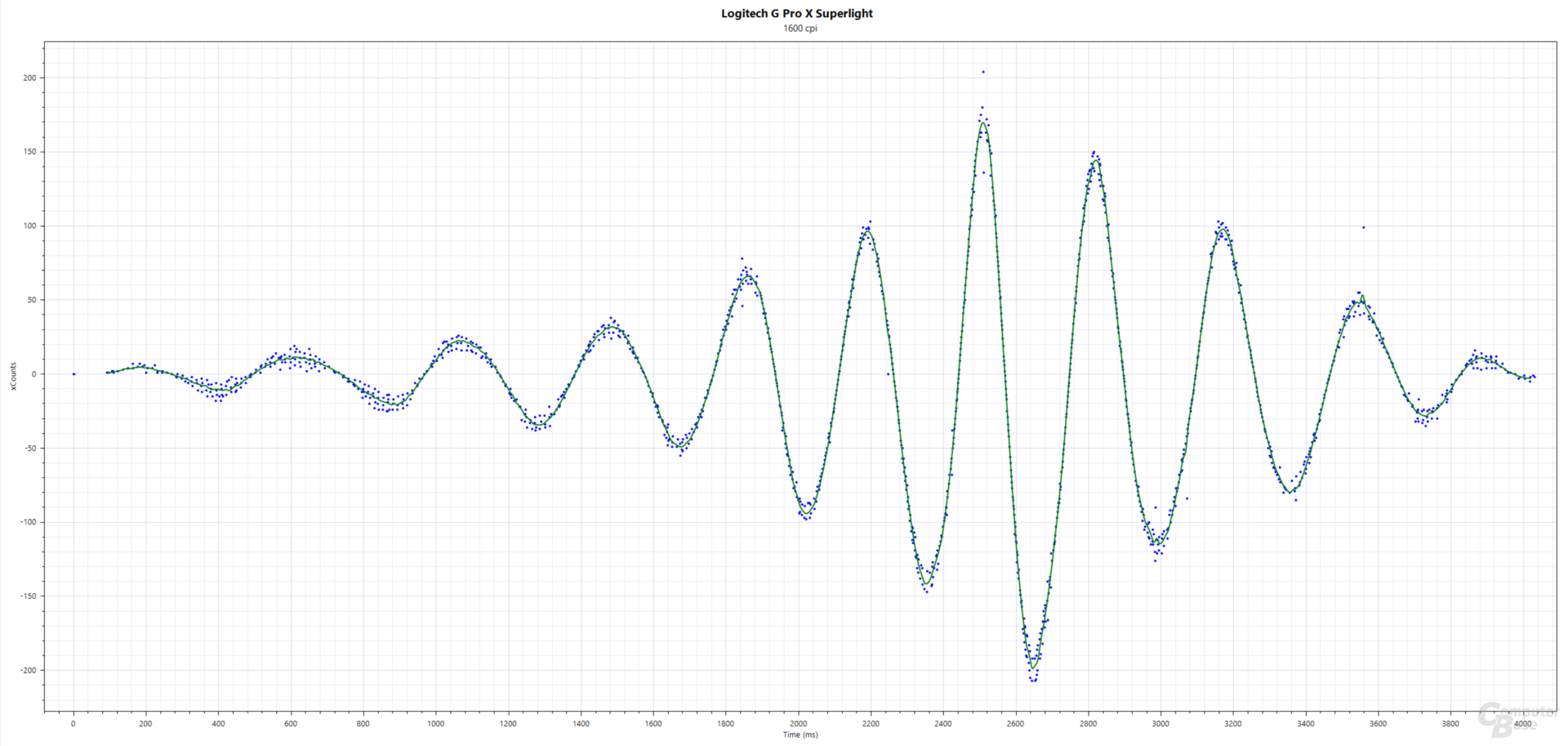Pick the 1400 time axis label

[581, 723]
